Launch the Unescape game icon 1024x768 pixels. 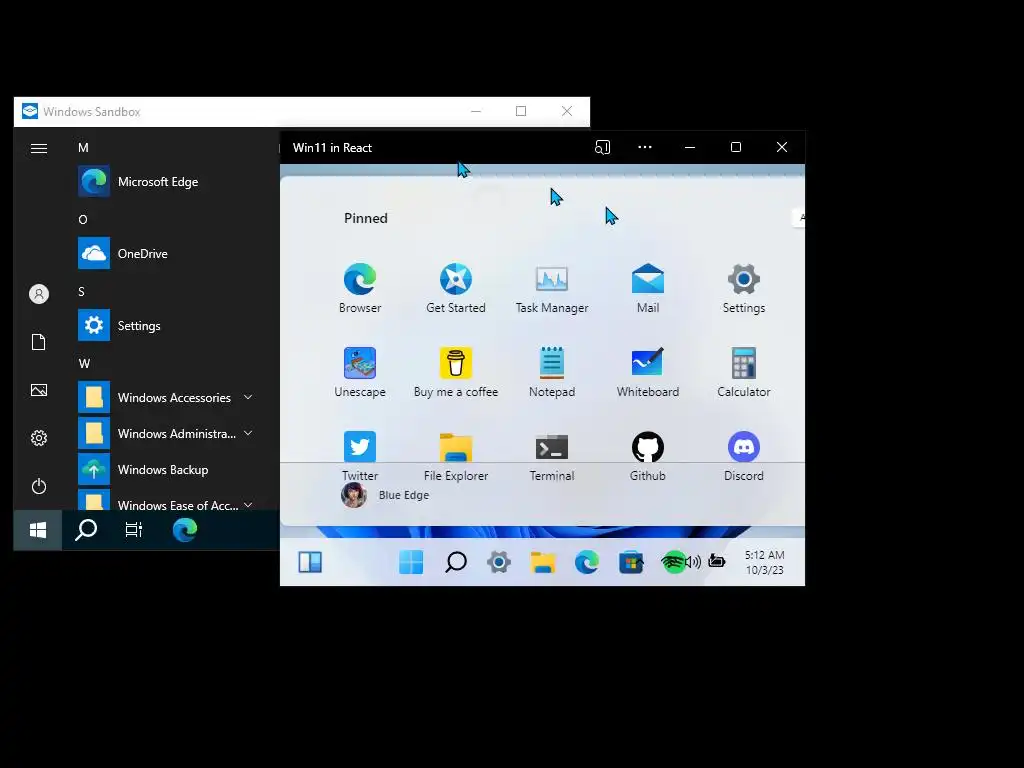pyautogui.click(x=360, y=363)
